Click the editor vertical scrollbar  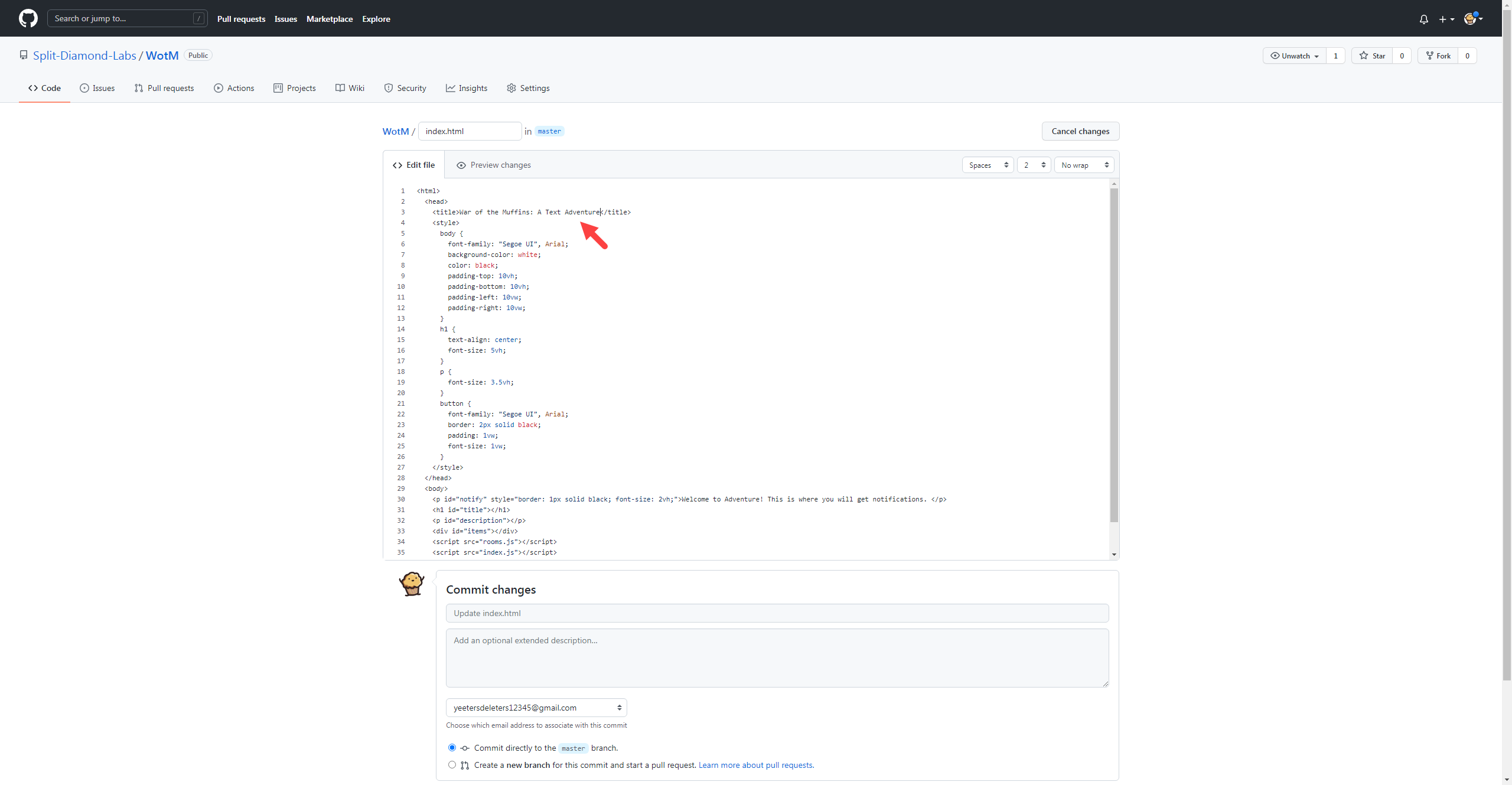[1114, 354]
